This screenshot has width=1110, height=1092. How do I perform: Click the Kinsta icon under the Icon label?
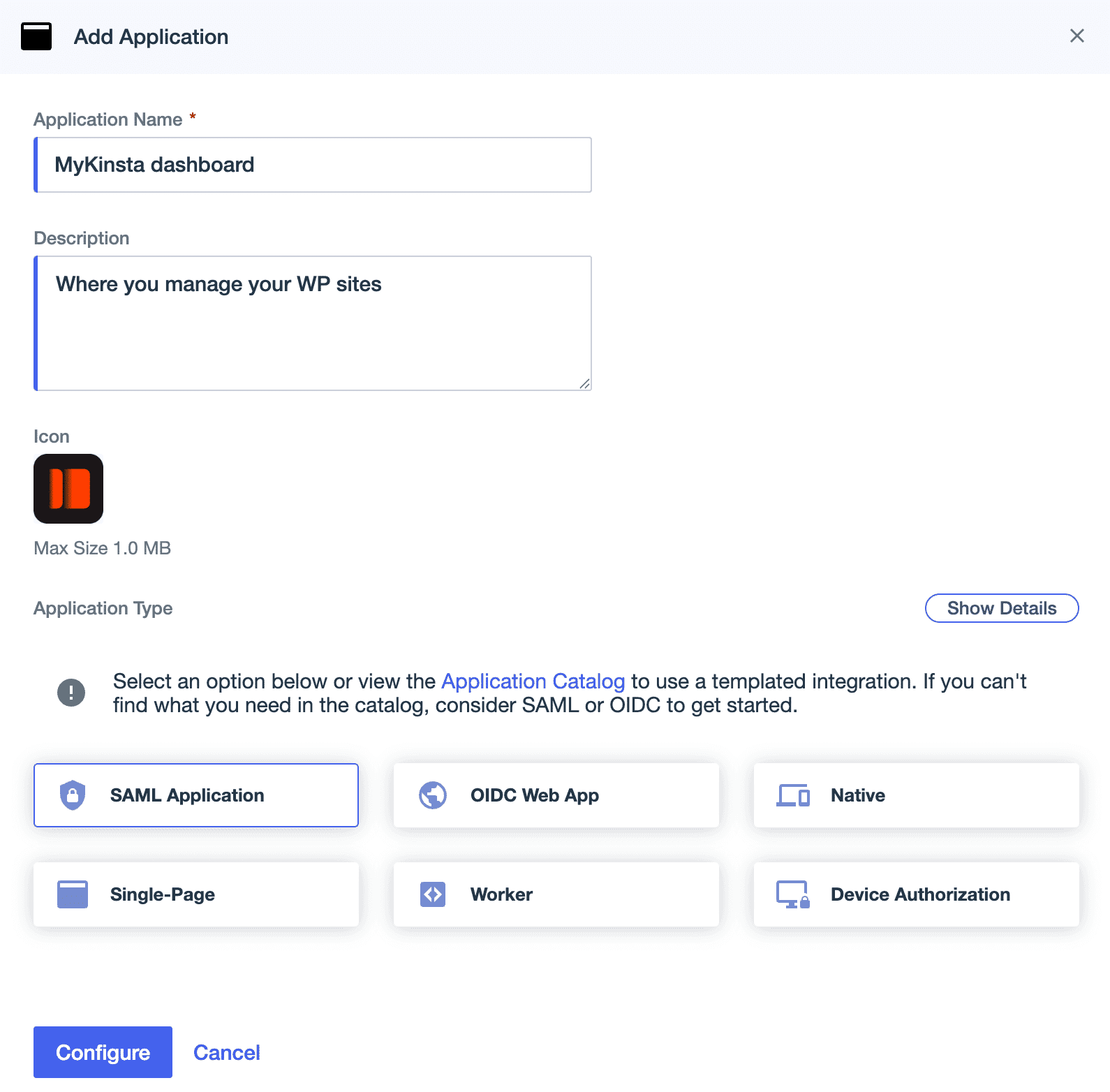68,489
